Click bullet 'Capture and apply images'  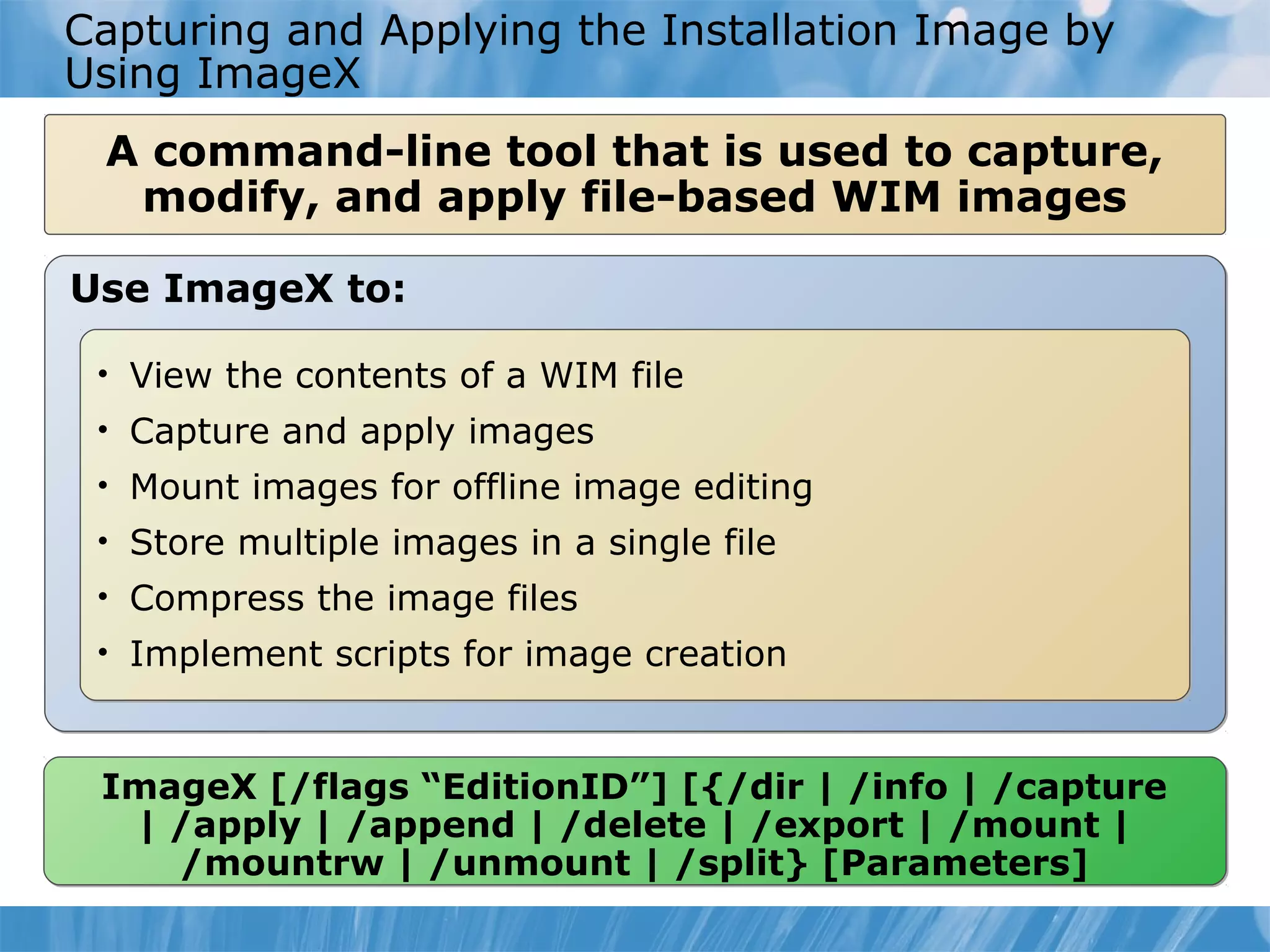pyautogui.click(x=362, y=431)
